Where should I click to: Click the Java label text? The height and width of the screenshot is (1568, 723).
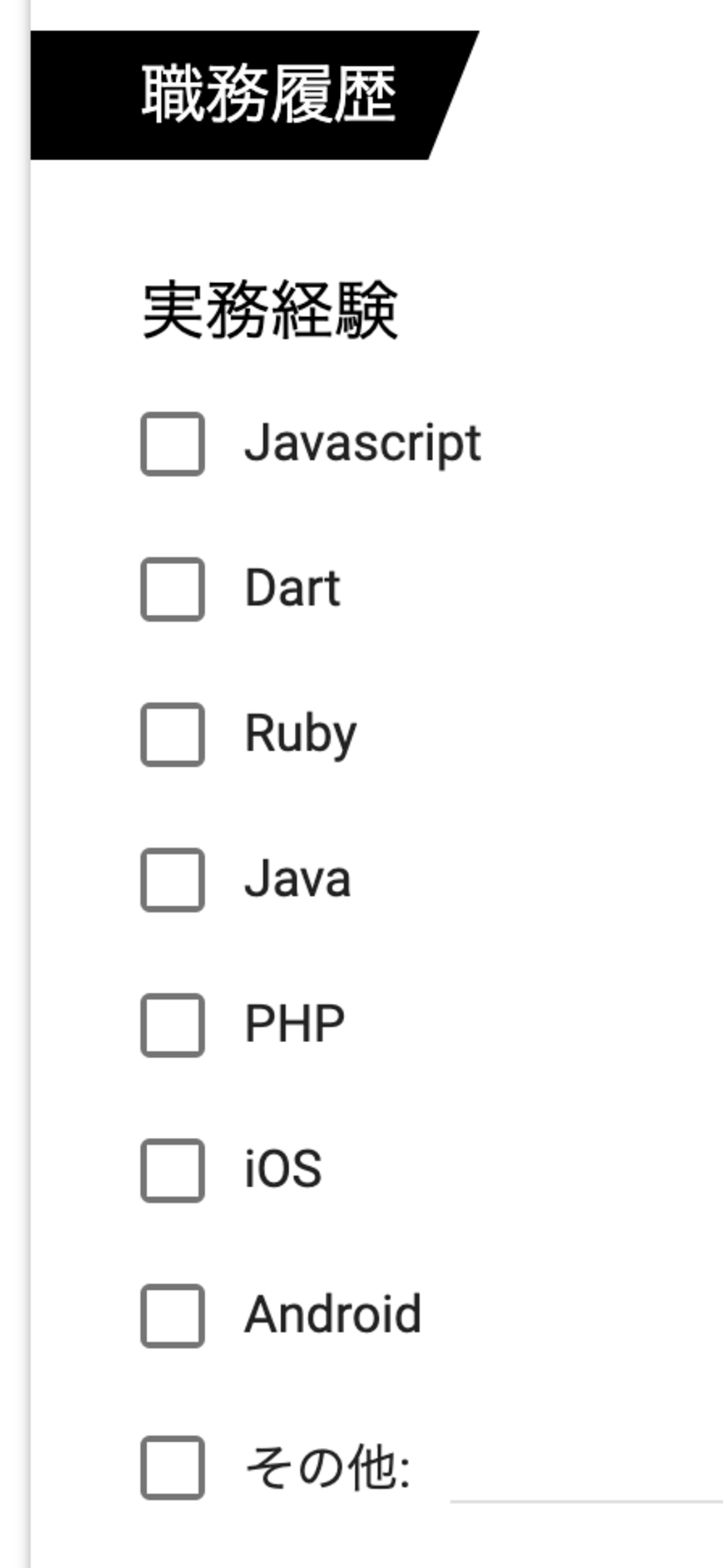pyautogui.click(x=298, y=880)
